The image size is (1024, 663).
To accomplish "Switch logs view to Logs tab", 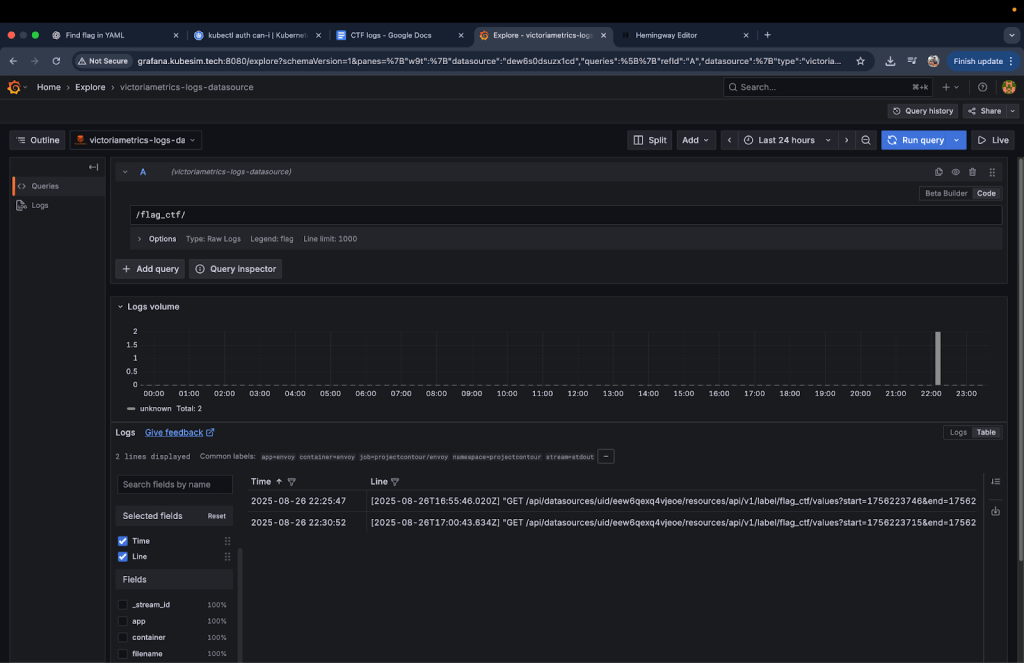I will [x=957, y=433].
